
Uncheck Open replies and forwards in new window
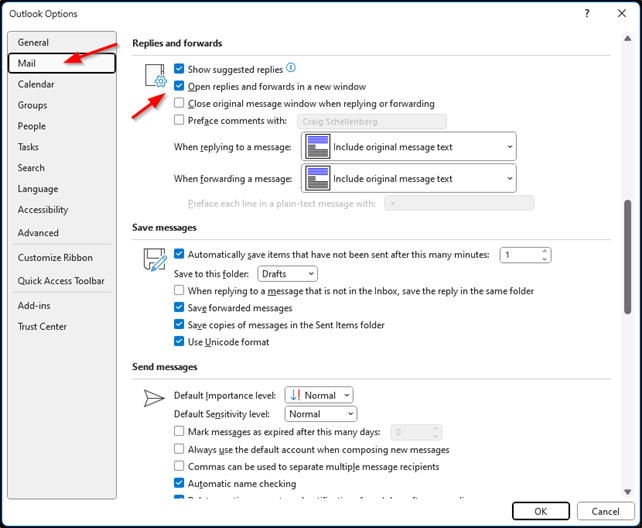point(179,86)
